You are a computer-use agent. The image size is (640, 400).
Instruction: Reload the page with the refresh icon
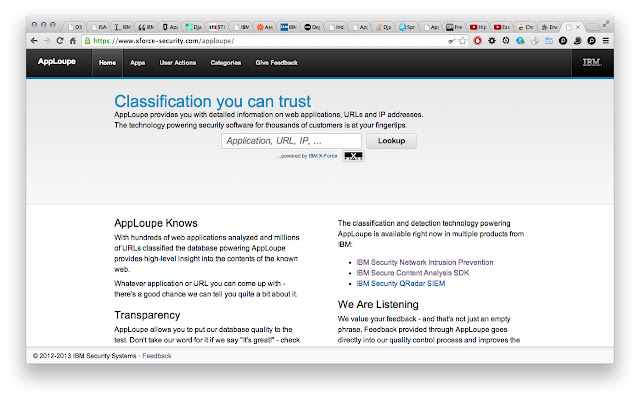(60, 41)
